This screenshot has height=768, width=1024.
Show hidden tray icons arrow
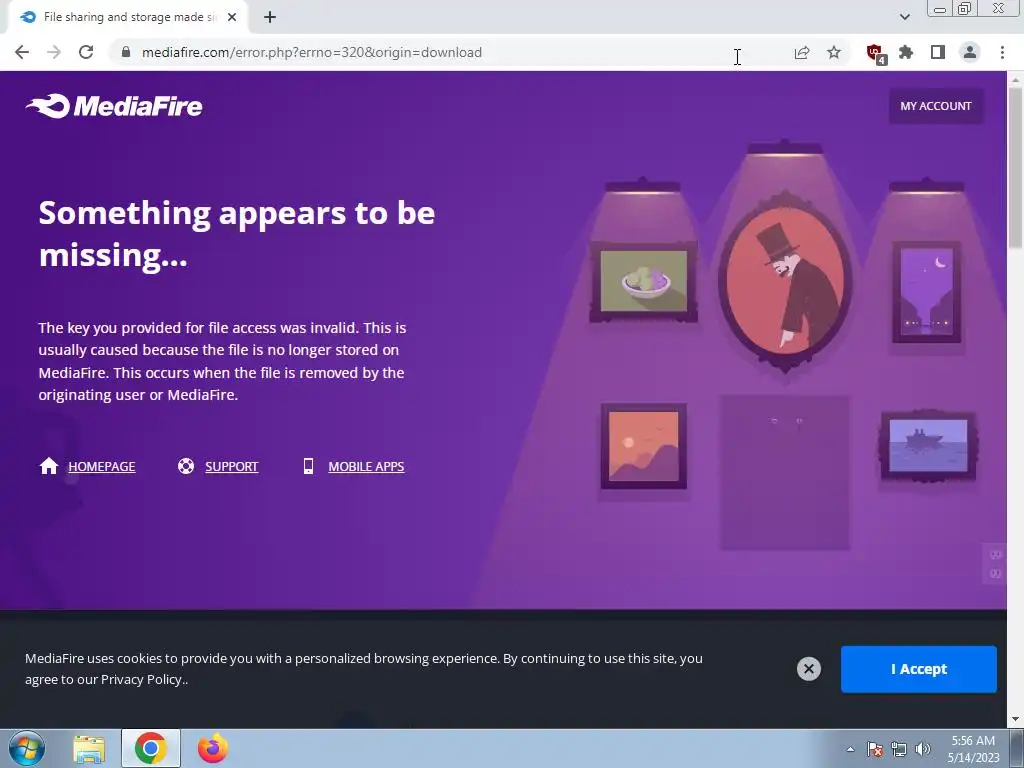[850, 749]
